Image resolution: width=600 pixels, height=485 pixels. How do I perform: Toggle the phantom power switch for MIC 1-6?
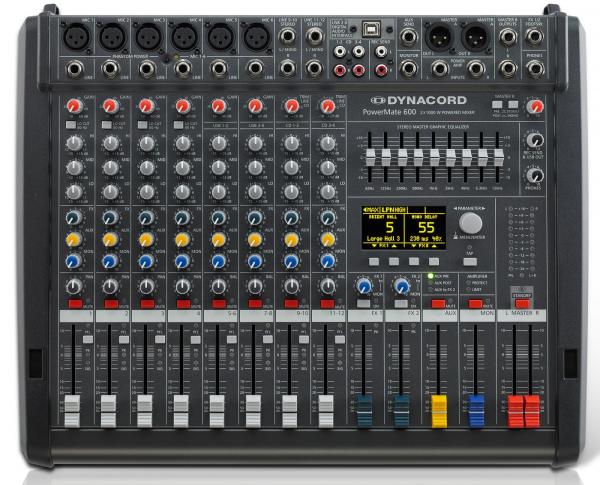tap(165, 59)
